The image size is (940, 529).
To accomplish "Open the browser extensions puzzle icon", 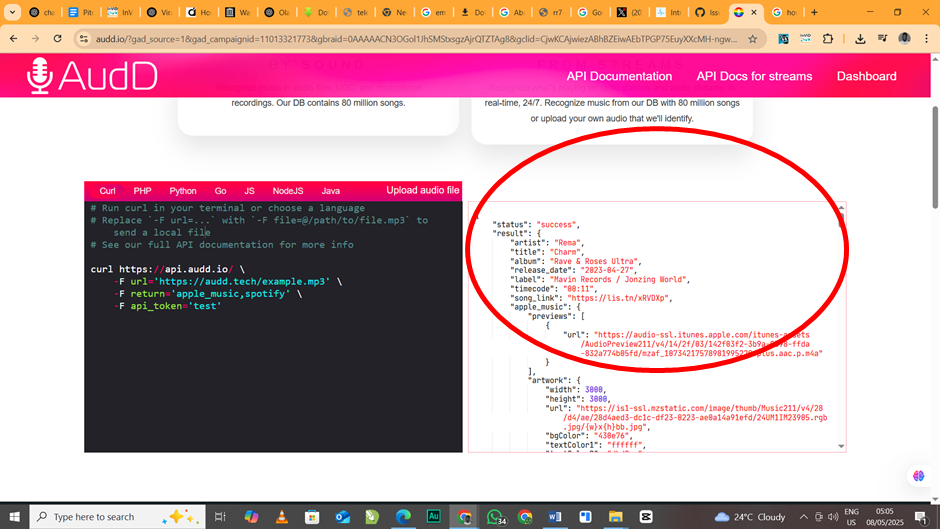I will click(x=828, y=38).
